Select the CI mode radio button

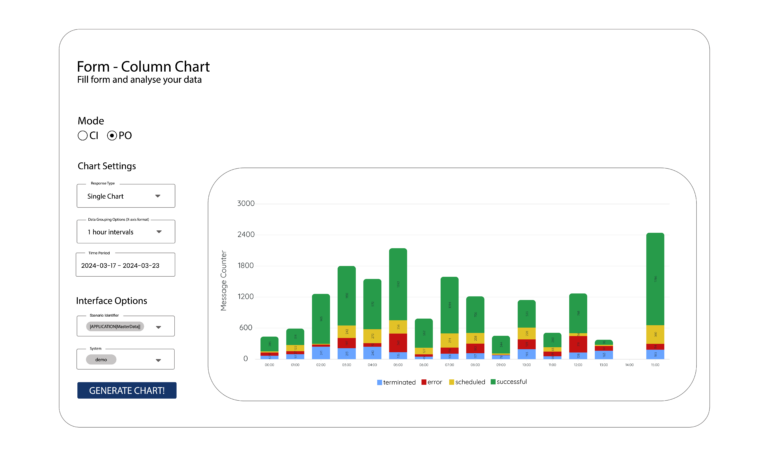tap(82, 136)
